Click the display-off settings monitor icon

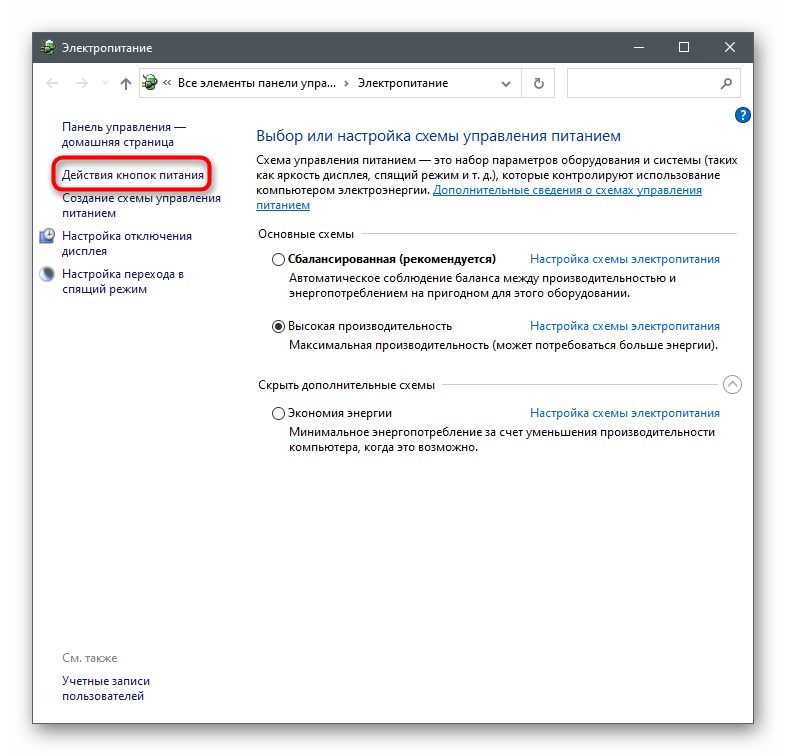pos(47,236)
